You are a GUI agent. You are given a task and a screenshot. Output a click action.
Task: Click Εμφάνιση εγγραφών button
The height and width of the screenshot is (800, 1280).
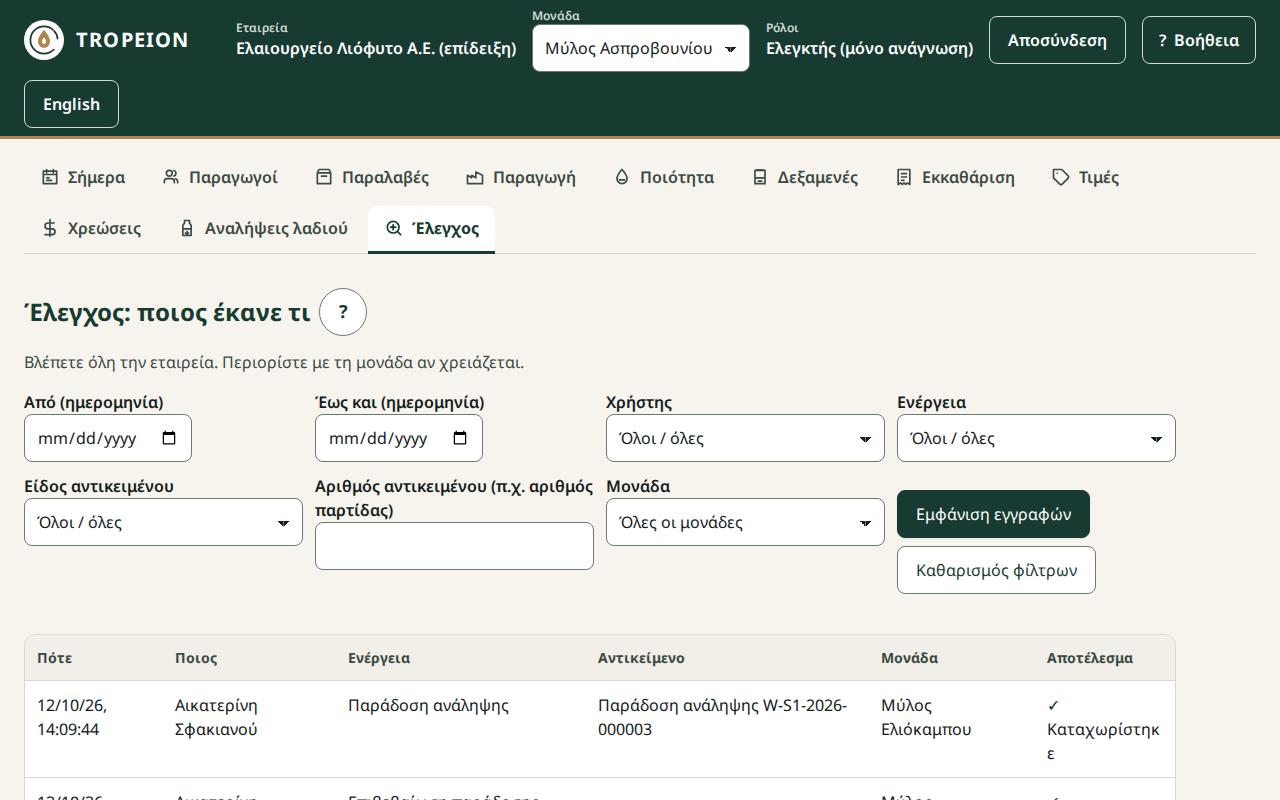tap(993, 514)
